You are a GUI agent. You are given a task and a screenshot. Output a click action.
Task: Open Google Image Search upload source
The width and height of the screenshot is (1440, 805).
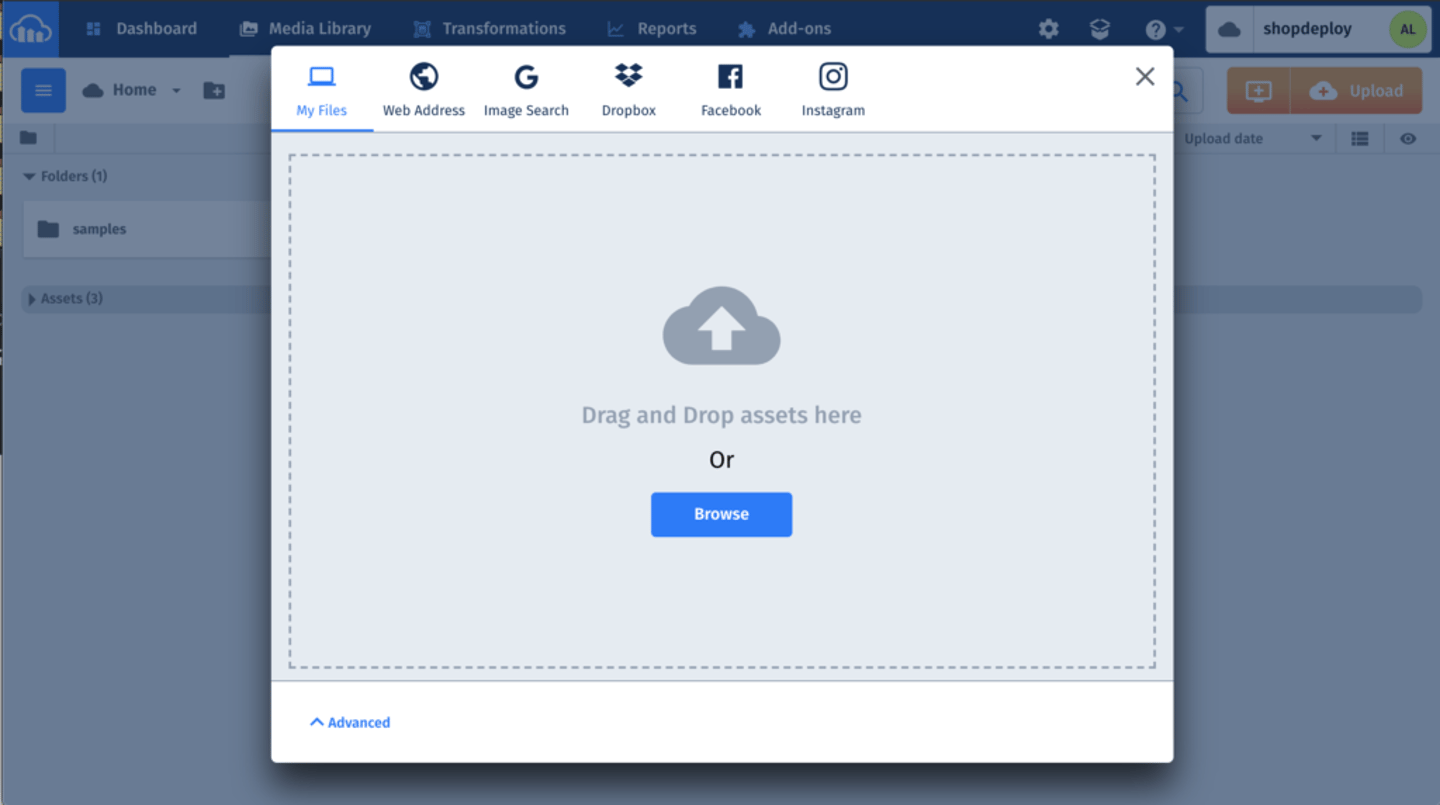pos(526,88)
